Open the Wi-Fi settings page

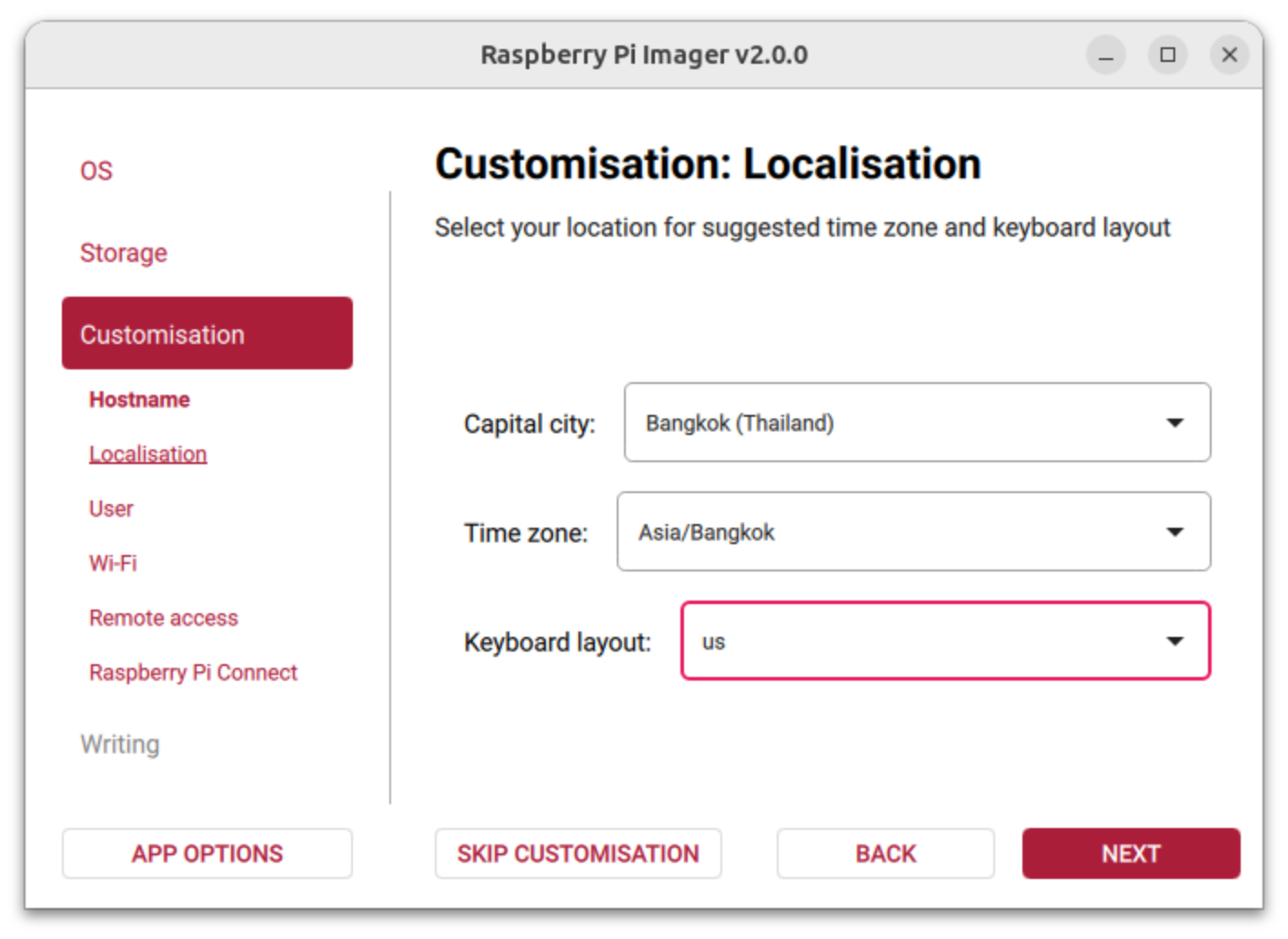point(113,563)
